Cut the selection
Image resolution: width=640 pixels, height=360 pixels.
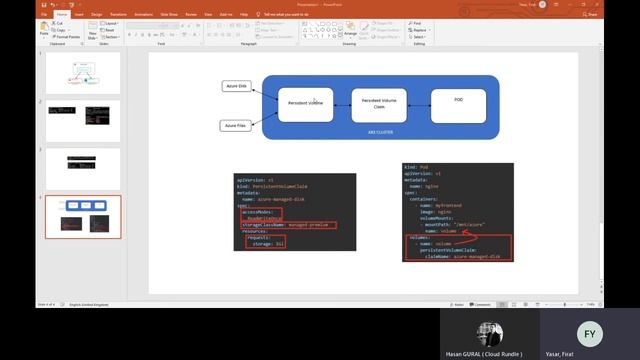pos(57,23)
